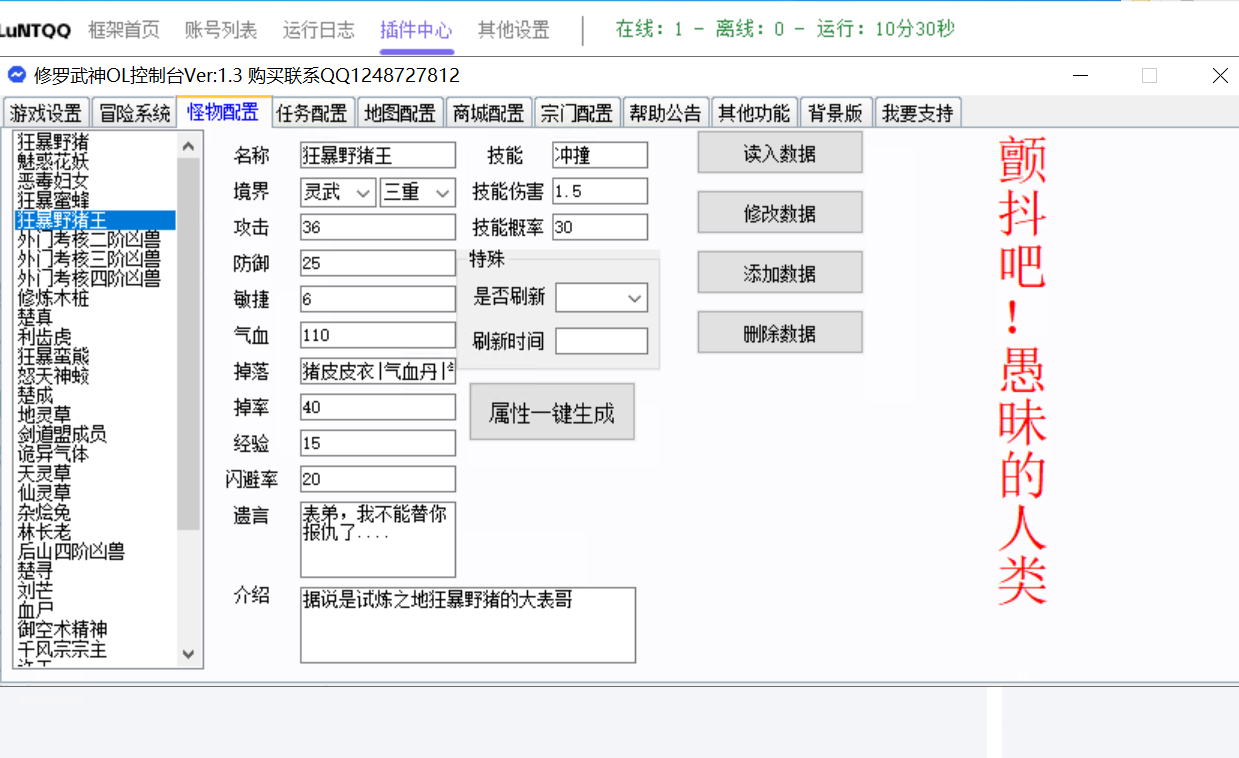Click the 修改数据 button
Viewport: 1239px width, 758px height.
pos(779,212)
